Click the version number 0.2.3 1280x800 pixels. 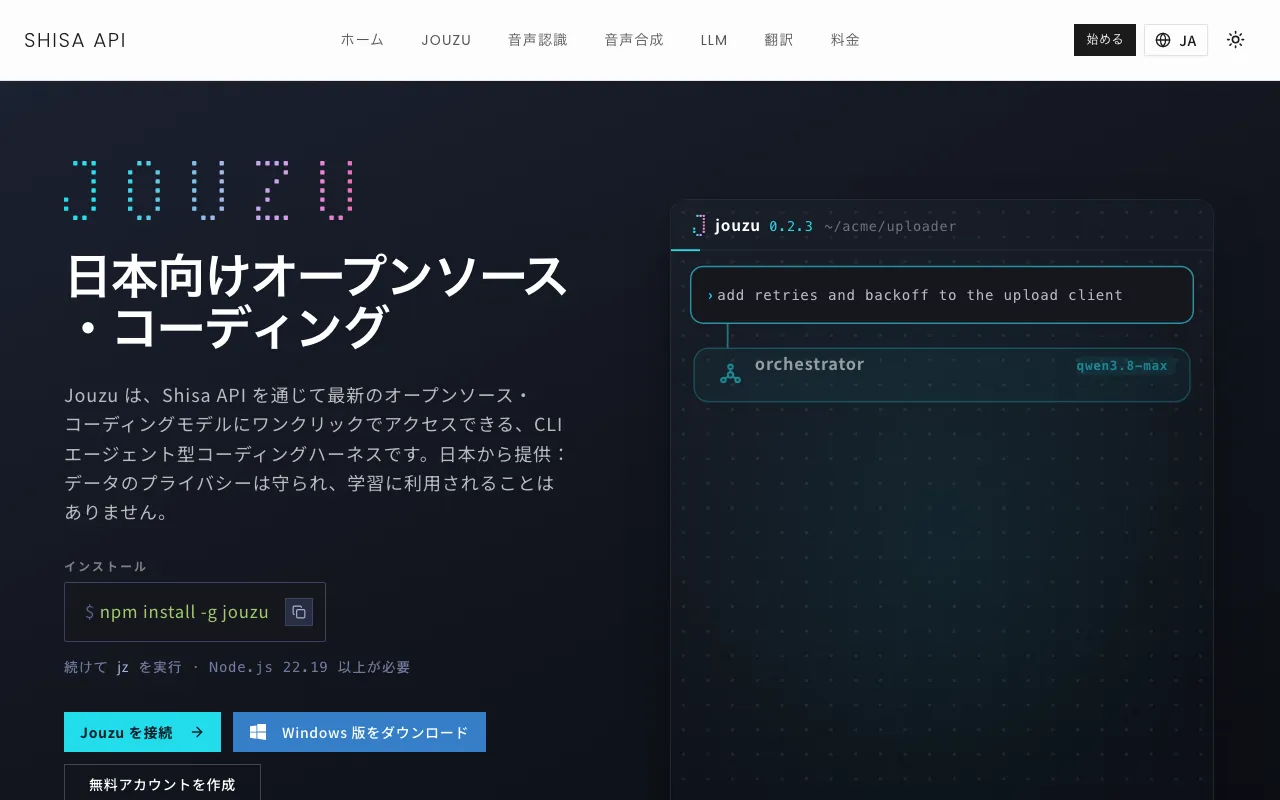point(791,226)
